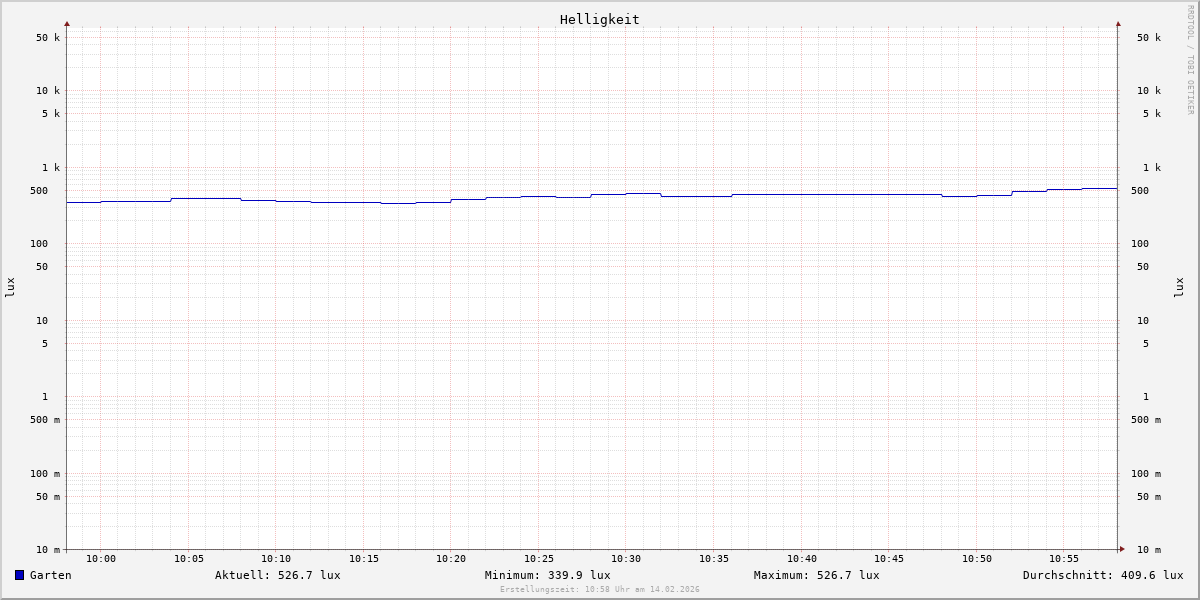Select the Durchschnitt 409.6 lux value
The image size is (1200, 600).
click(1102, 575)
